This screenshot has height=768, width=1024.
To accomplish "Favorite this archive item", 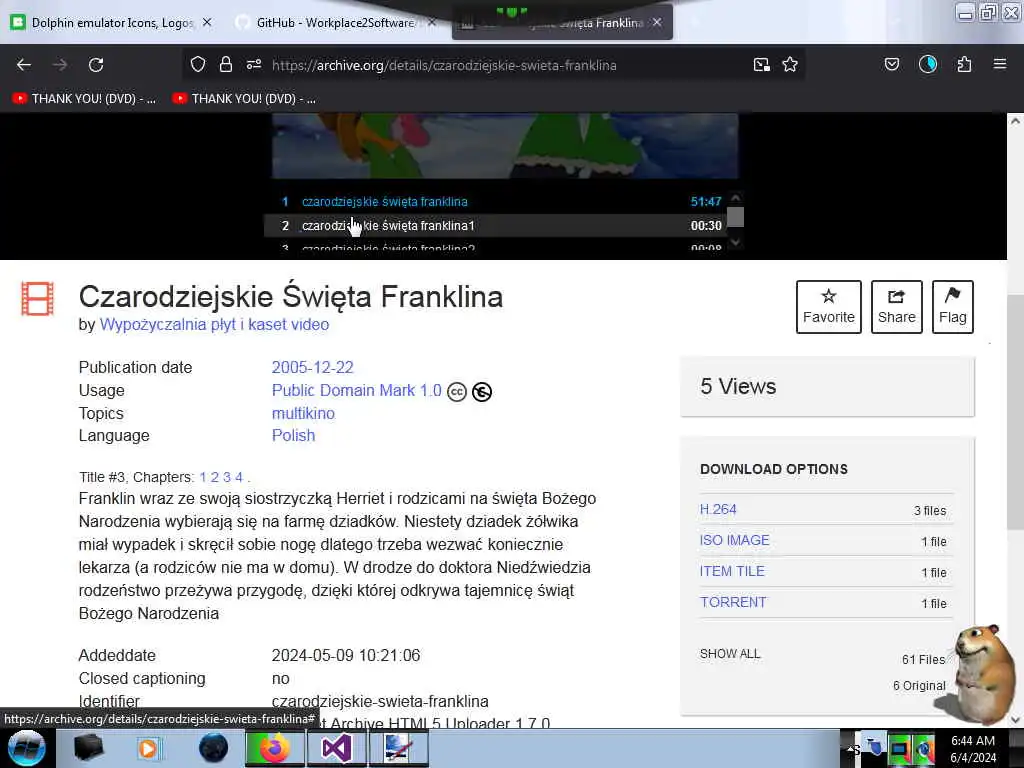I will click(829, 307).
